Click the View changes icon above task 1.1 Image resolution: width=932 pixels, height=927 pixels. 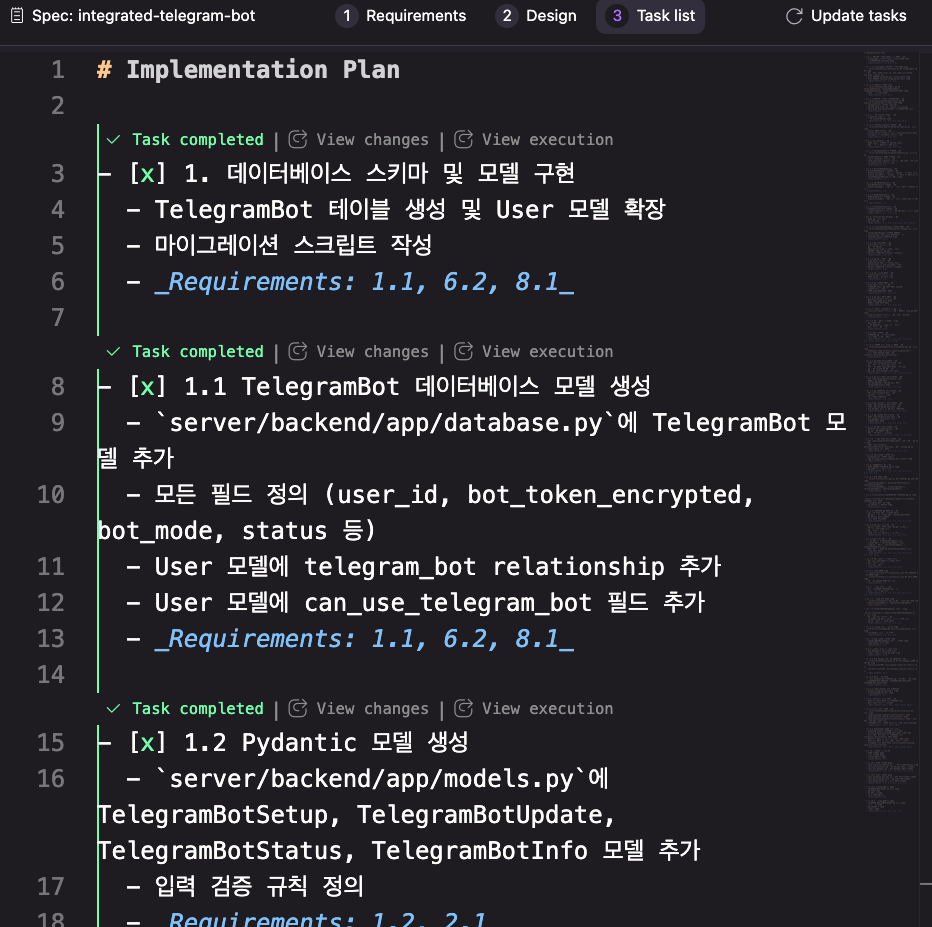297,351
